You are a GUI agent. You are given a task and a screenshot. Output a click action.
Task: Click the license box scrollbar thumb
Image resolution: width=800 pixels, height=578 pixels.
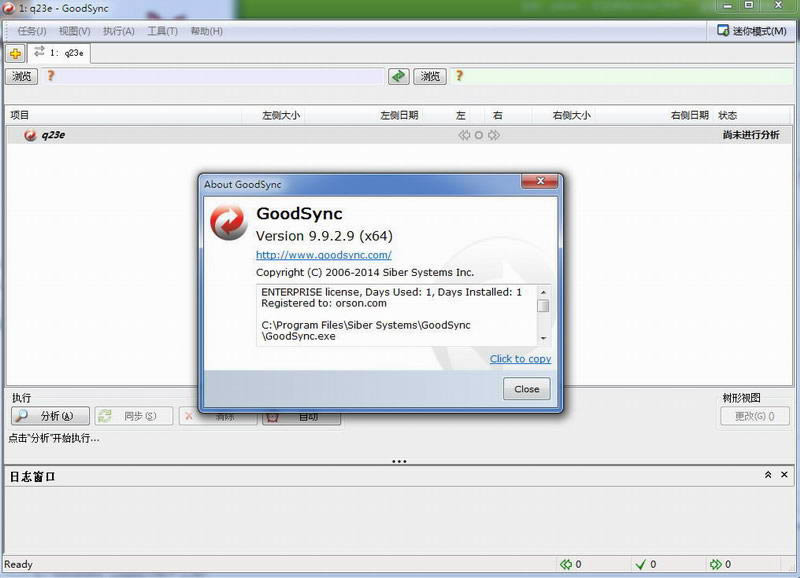coord(543,306)
